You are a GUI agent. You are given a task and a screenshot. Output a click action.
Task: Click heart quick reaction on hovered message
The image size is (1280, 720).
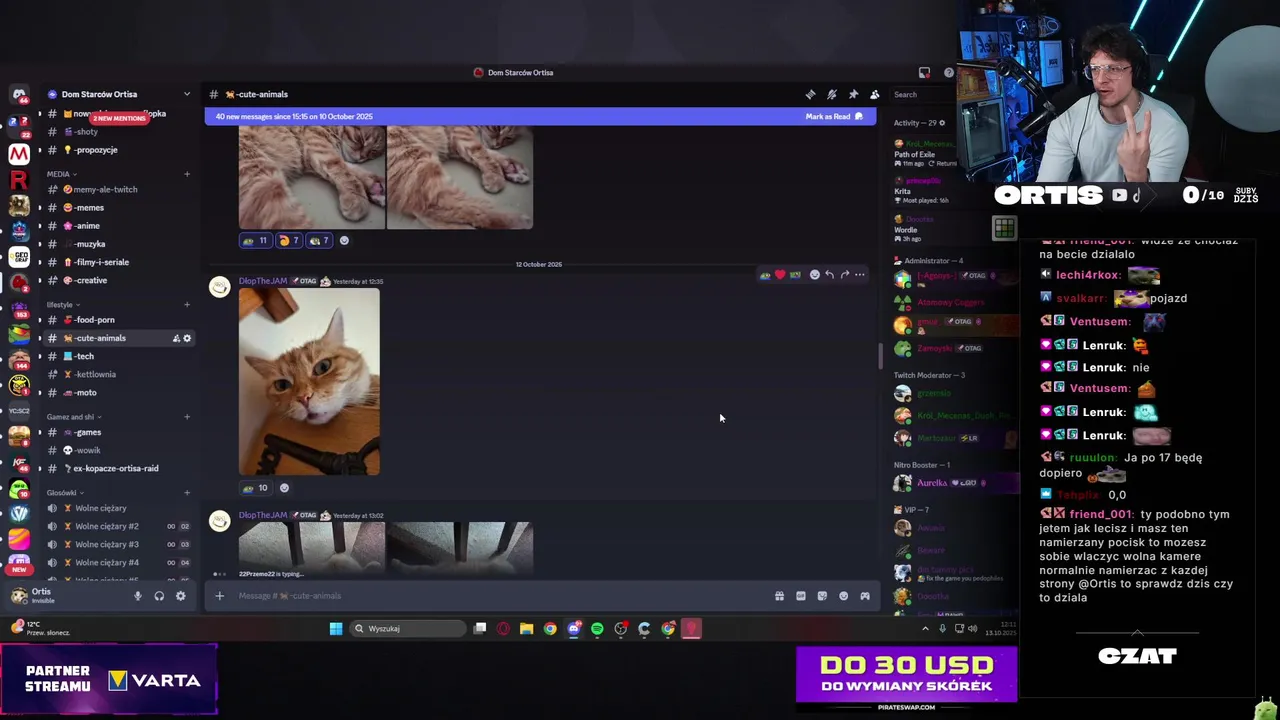[780, 274]
